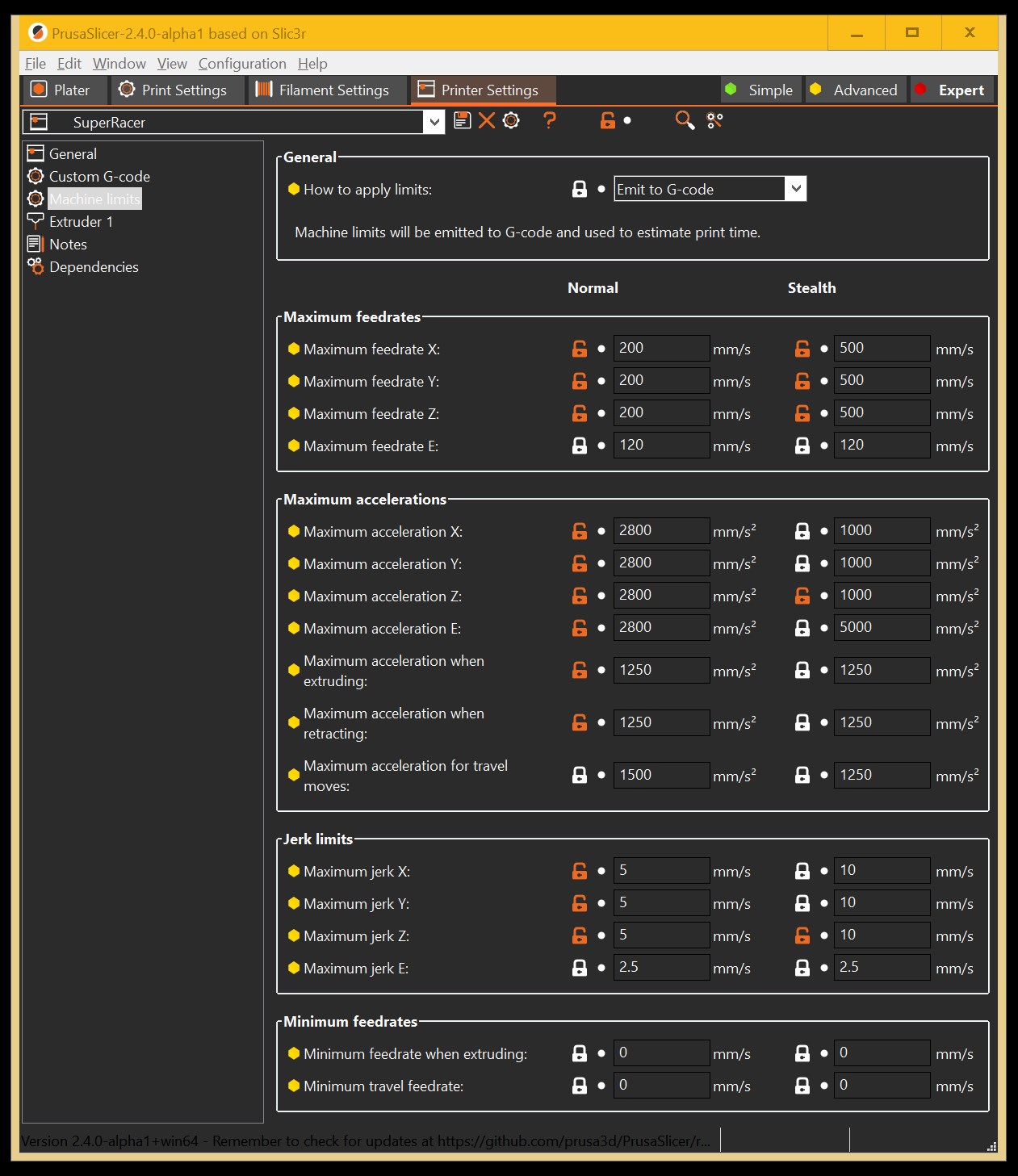Viewport: 1018px width, 1176px height.
Task: Reset Stealth Maximum feedrate Z lock icon
Action: tap(802, 413)
